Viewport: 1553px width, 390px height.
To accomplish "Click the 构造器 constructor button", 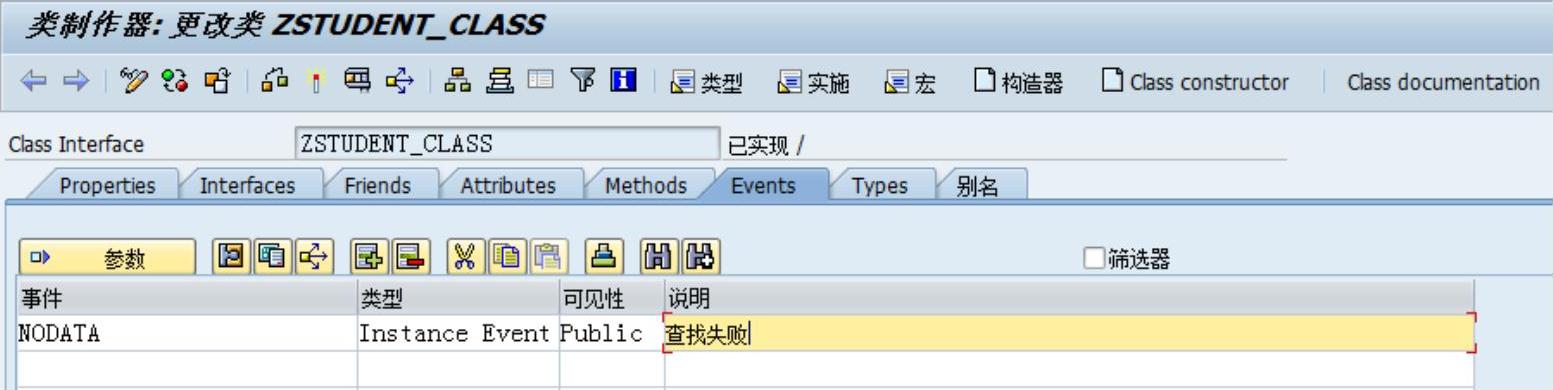I will pos(1018,82).
